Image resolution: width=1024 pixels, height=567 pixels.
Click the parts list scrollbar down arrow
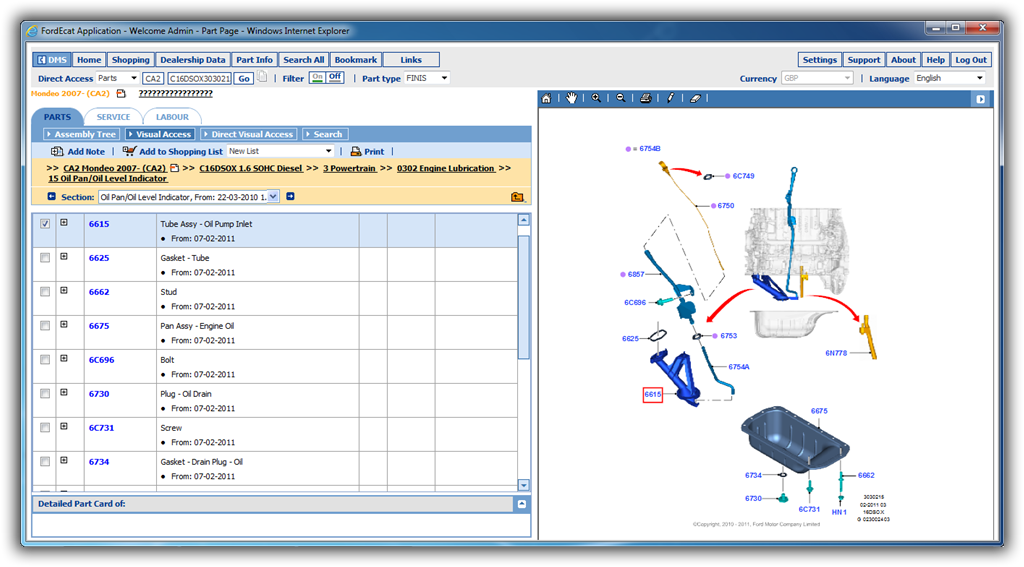(523, 485)
